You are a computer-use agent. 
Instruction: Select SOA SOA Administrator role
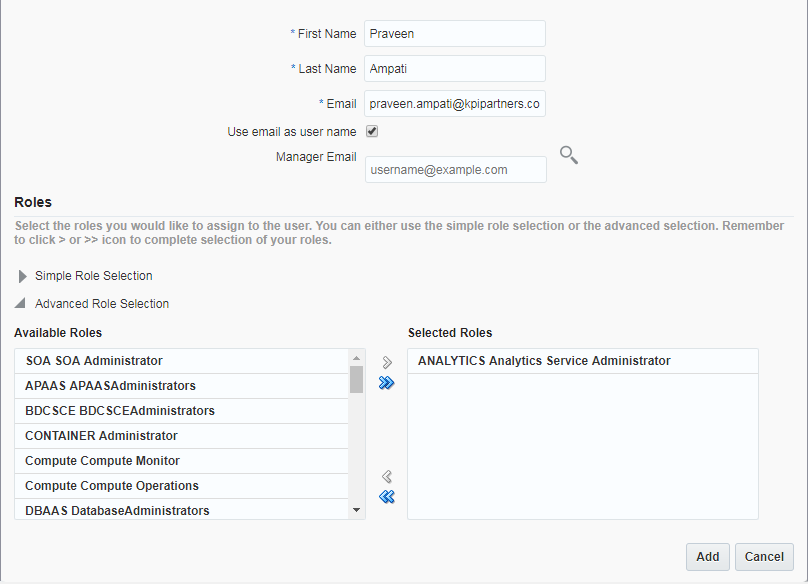[94, 361]
